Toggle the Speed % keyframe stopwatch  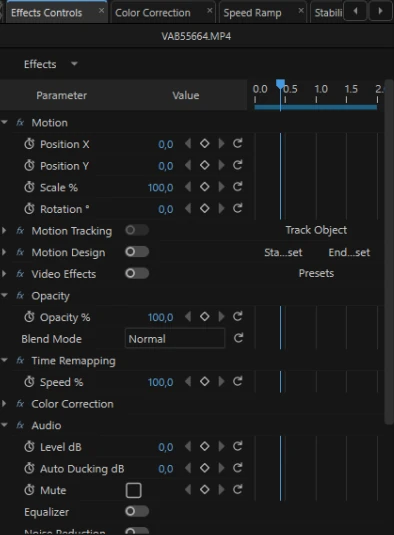(29, 382)
